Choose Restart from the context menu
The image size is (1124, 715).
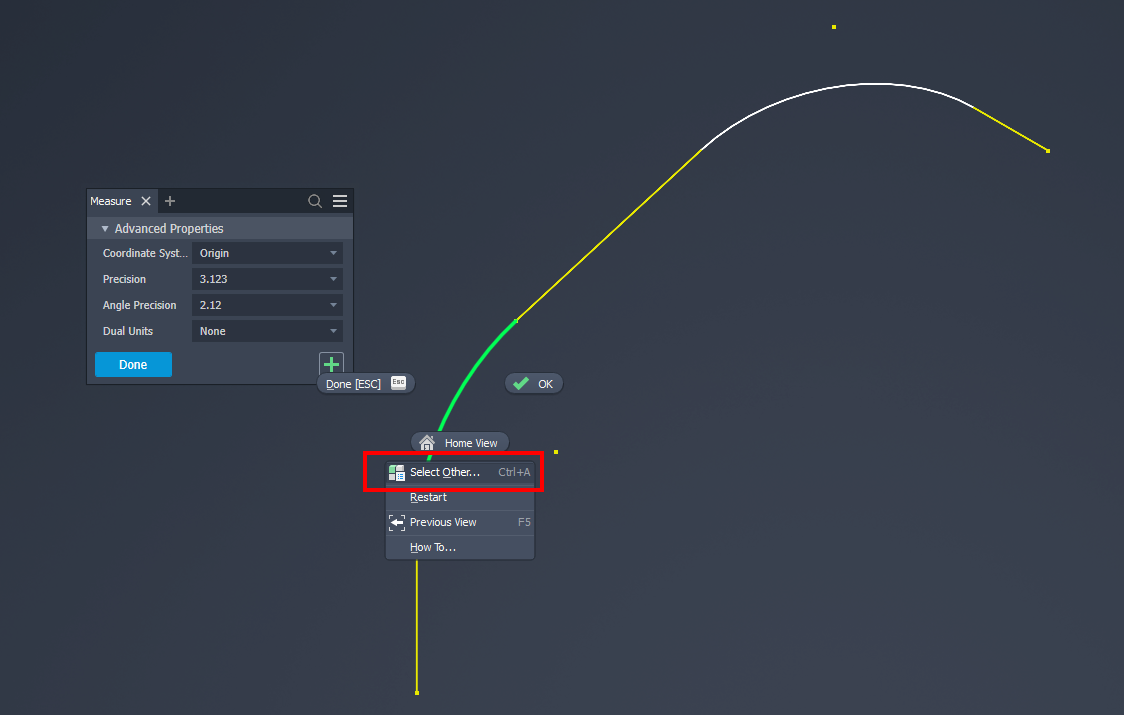460,497
